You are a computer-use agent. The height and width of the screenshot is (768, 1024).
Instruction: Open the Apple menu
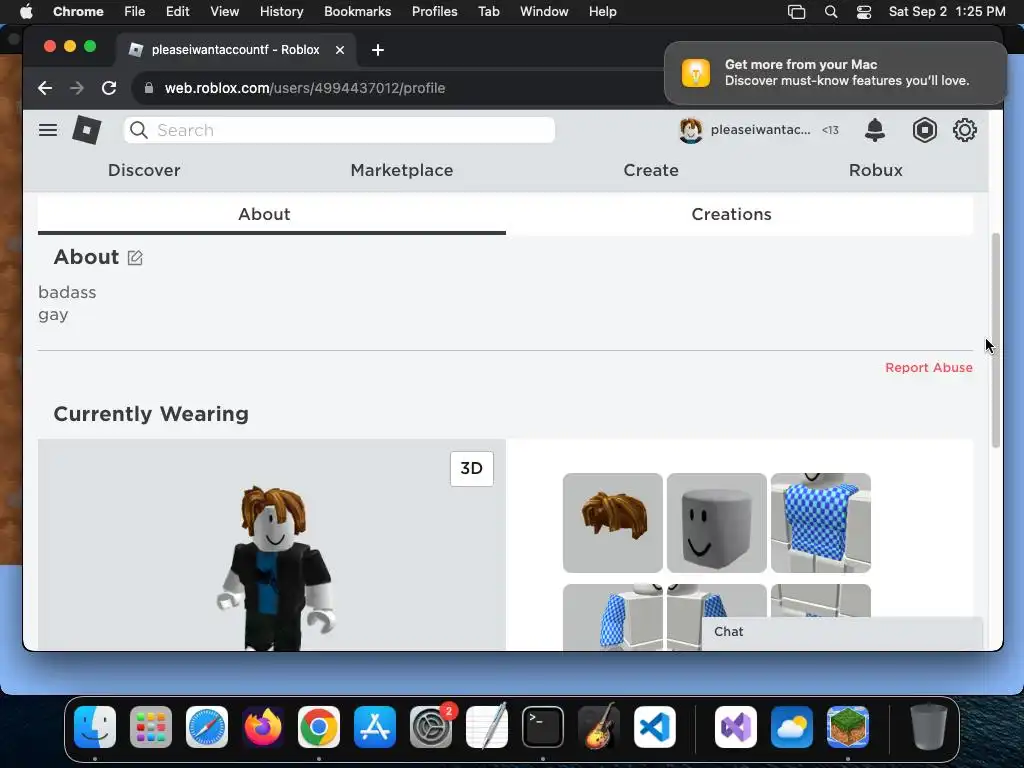(26, 12)
